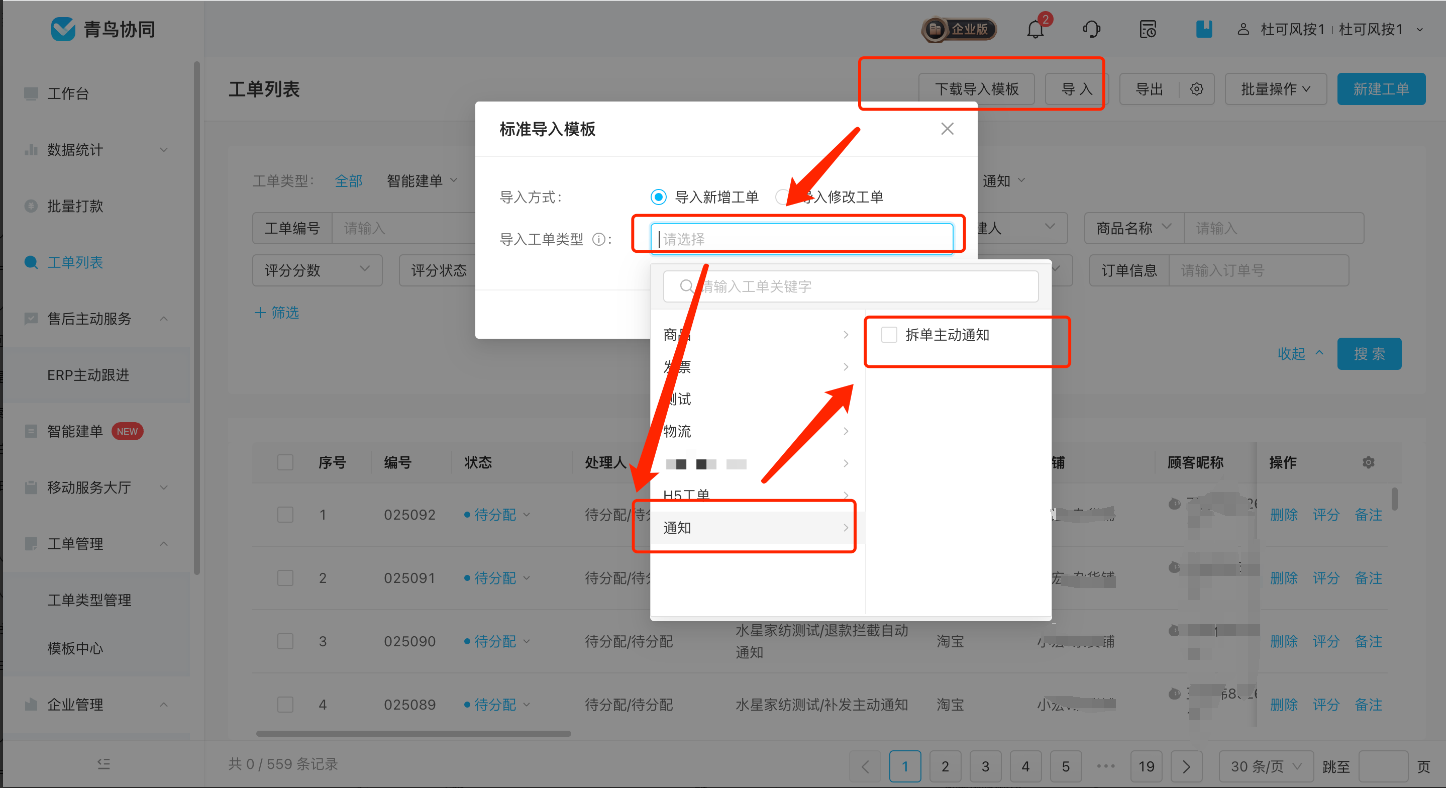The image size is (1446, 788).
Task: Click the 请输入工单关键字 search field
Action: click(x=850, y=286)
